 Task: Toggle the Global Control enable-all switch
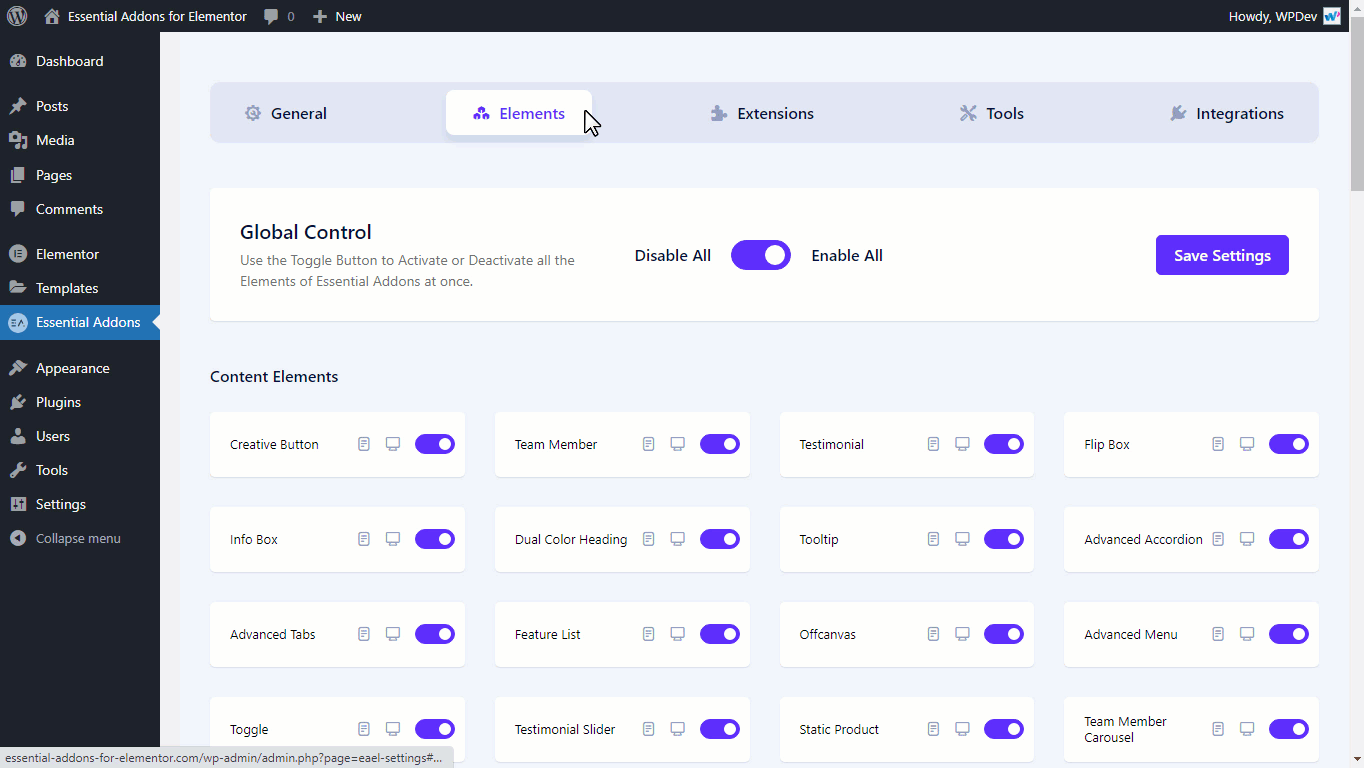pyautogui.click(x=761, y=255)
